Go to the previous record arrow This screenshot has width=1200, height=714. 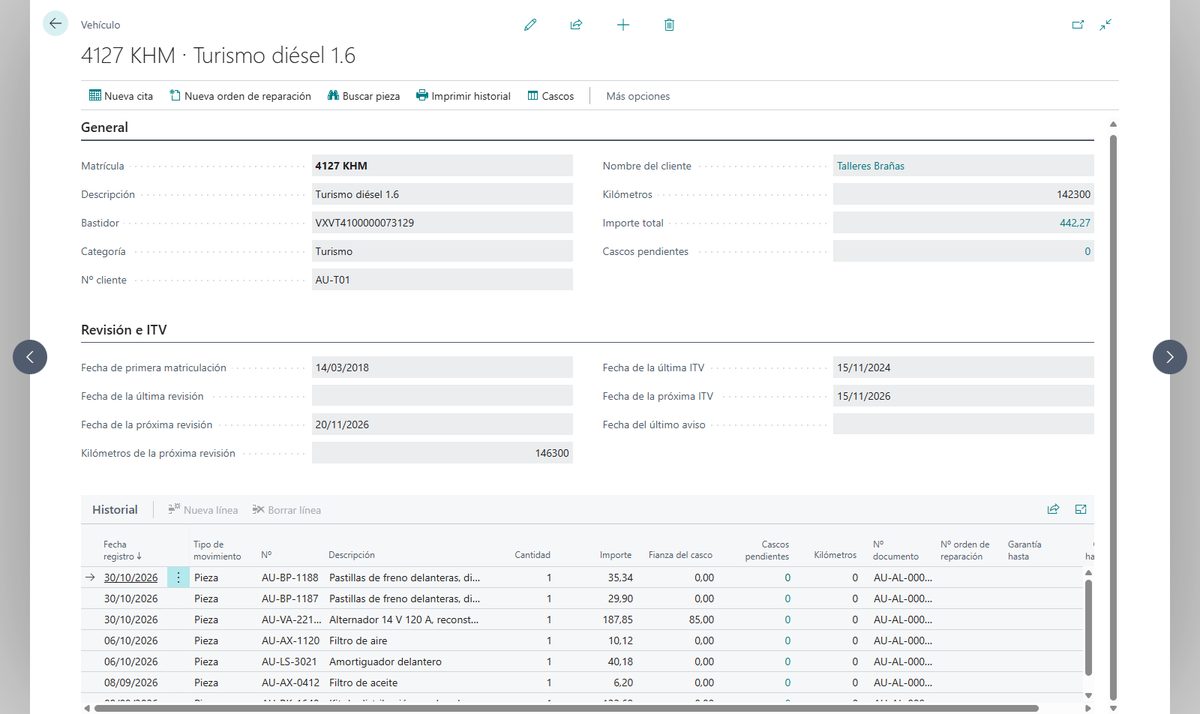coord(30,357)
